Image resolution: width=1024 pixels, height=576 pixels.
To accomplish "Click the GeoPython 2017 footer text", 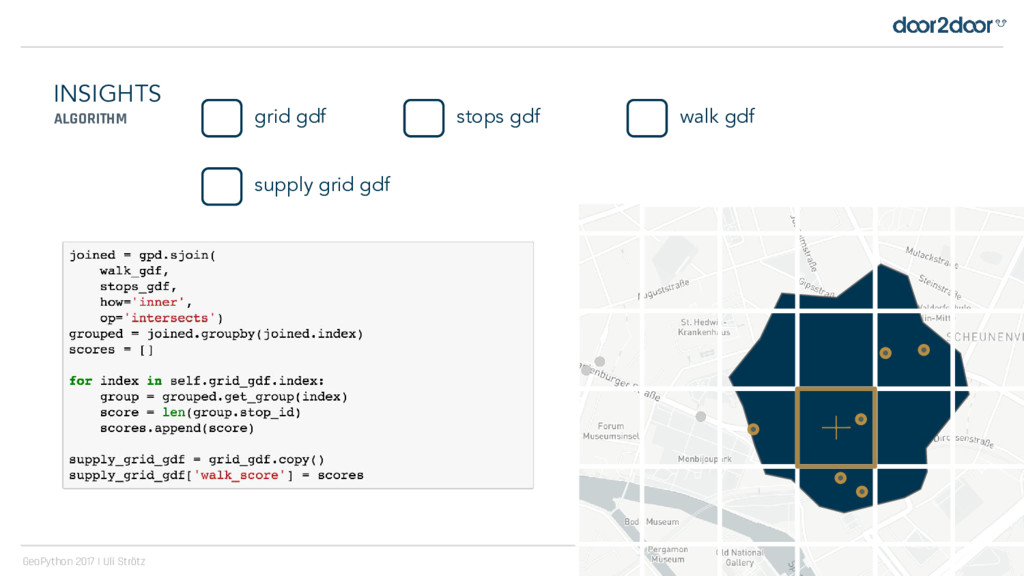I will (x=84, y=561).
